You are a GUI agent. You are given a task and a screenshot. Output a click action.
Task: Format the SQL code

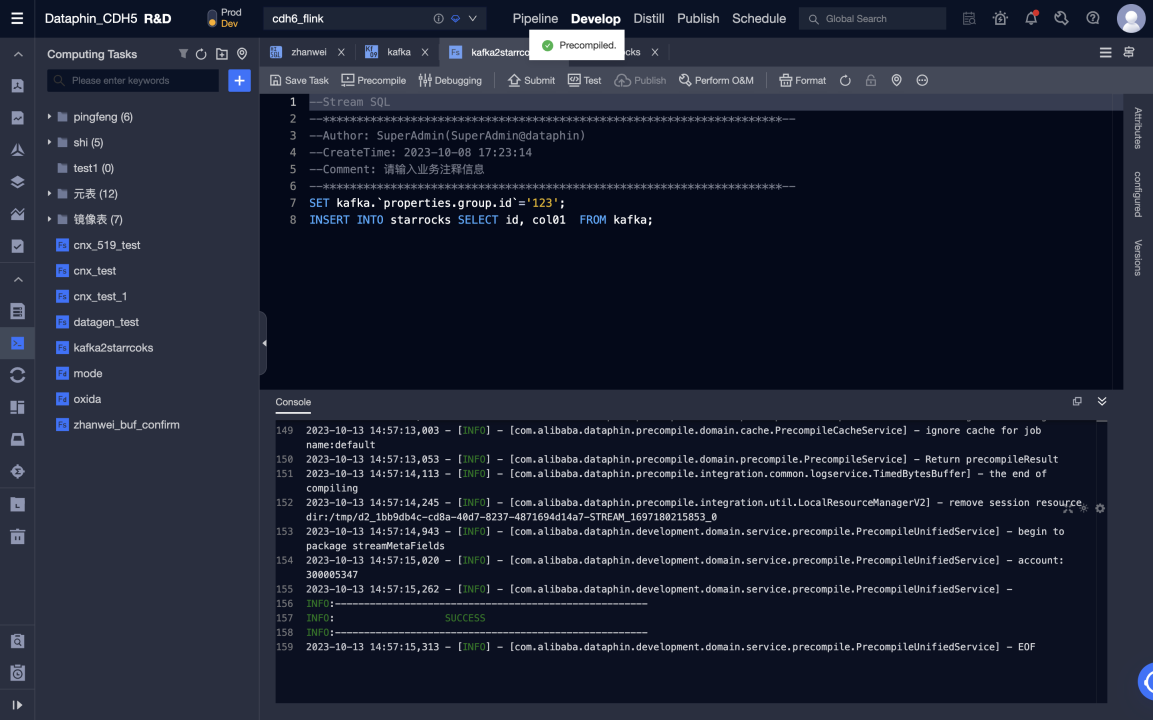[x=802, y=80]
